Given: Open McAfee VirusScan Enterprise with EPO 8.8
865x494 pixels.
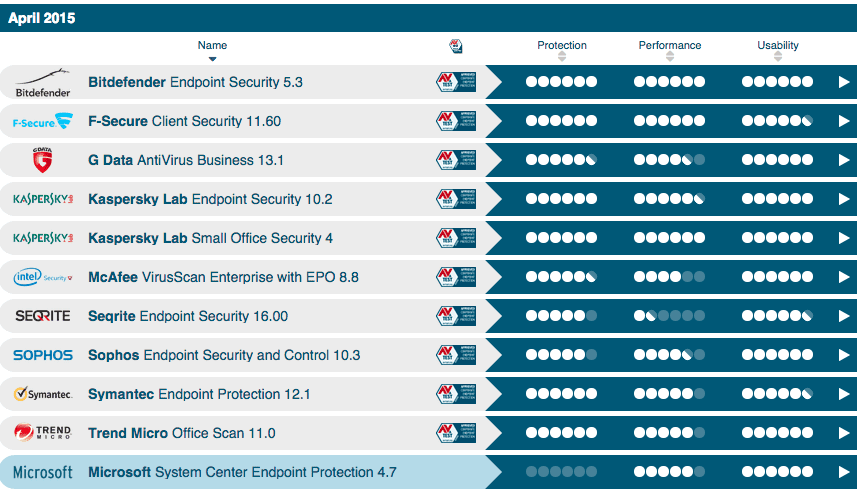Looking at the screenshot, I should [223, 277].
